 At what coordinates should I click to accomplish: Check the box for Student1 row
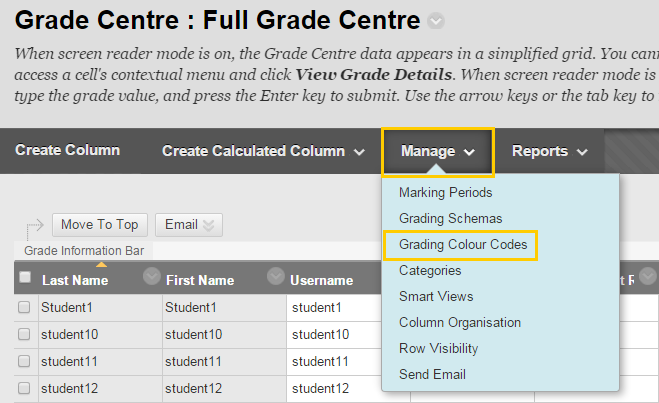[25, 308]
